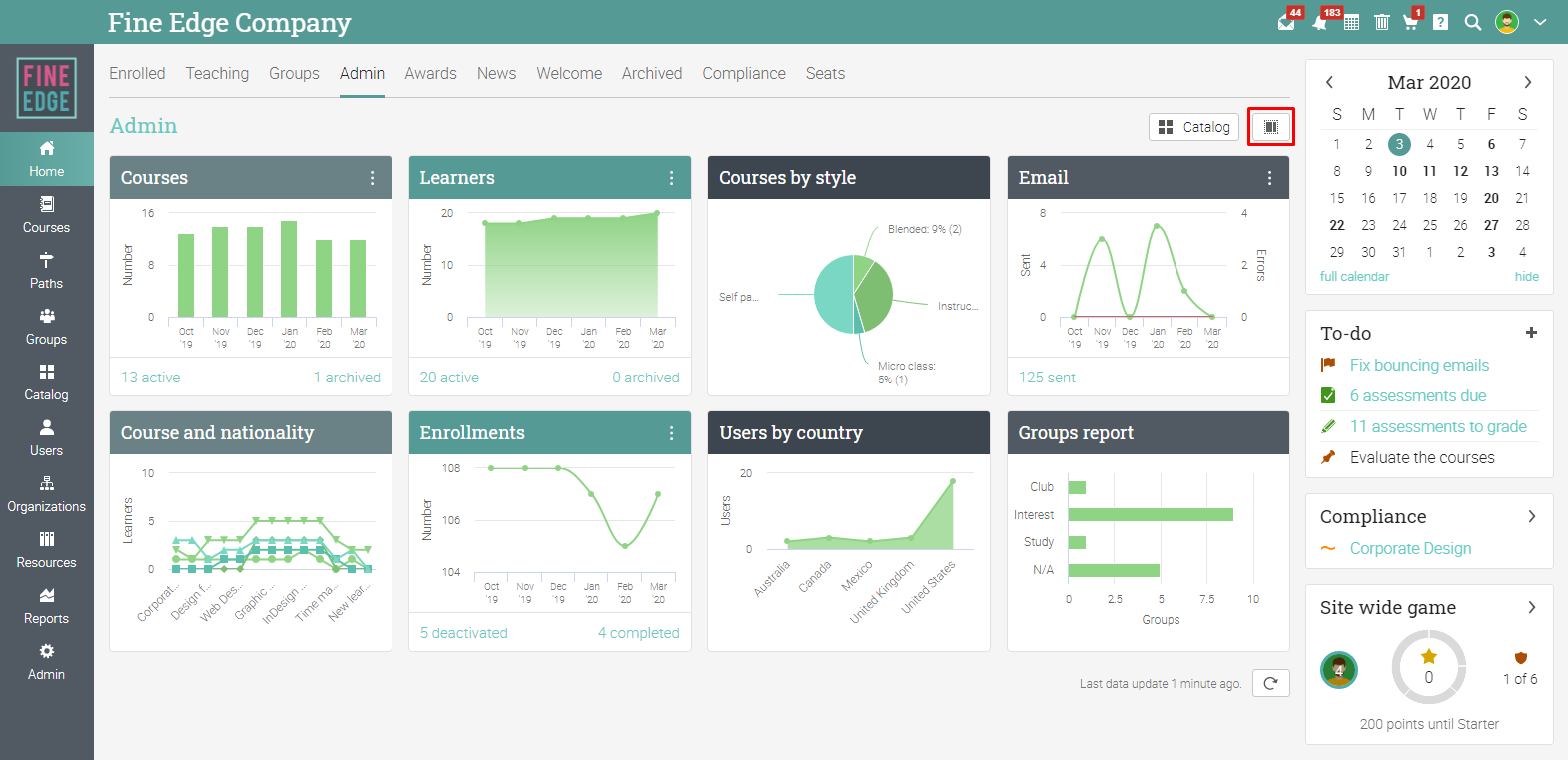
Task: Check the 6 assessments due checkbox
Action: tap(1328, 395)
